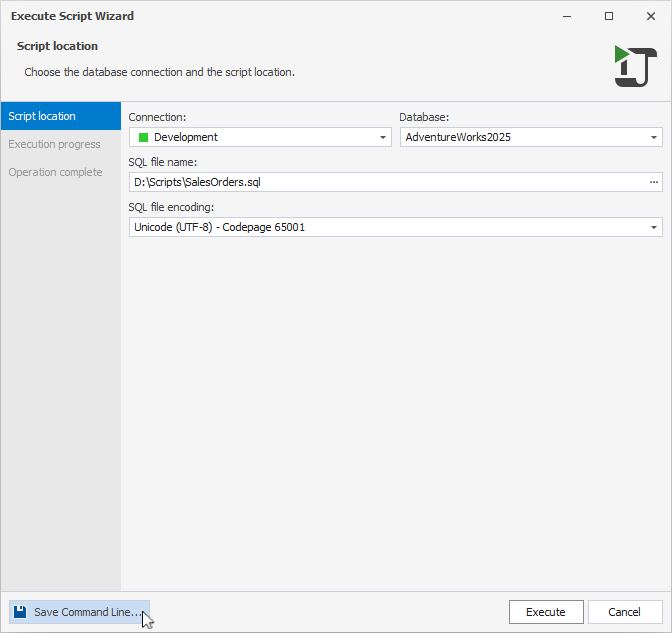Click the Execute Script wizard logo icon
The width and height of the screenshot is (672, 633).
pyautogui.click(x=636, y=66)
